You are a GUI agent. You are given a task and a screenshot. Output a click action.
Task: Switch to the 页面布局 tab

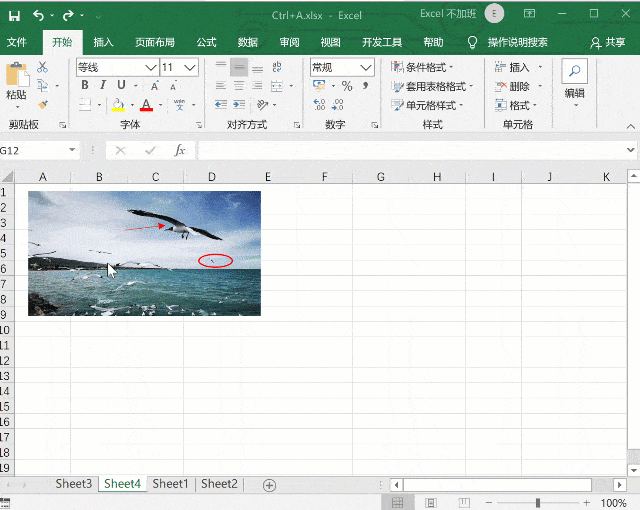[155, 42]
